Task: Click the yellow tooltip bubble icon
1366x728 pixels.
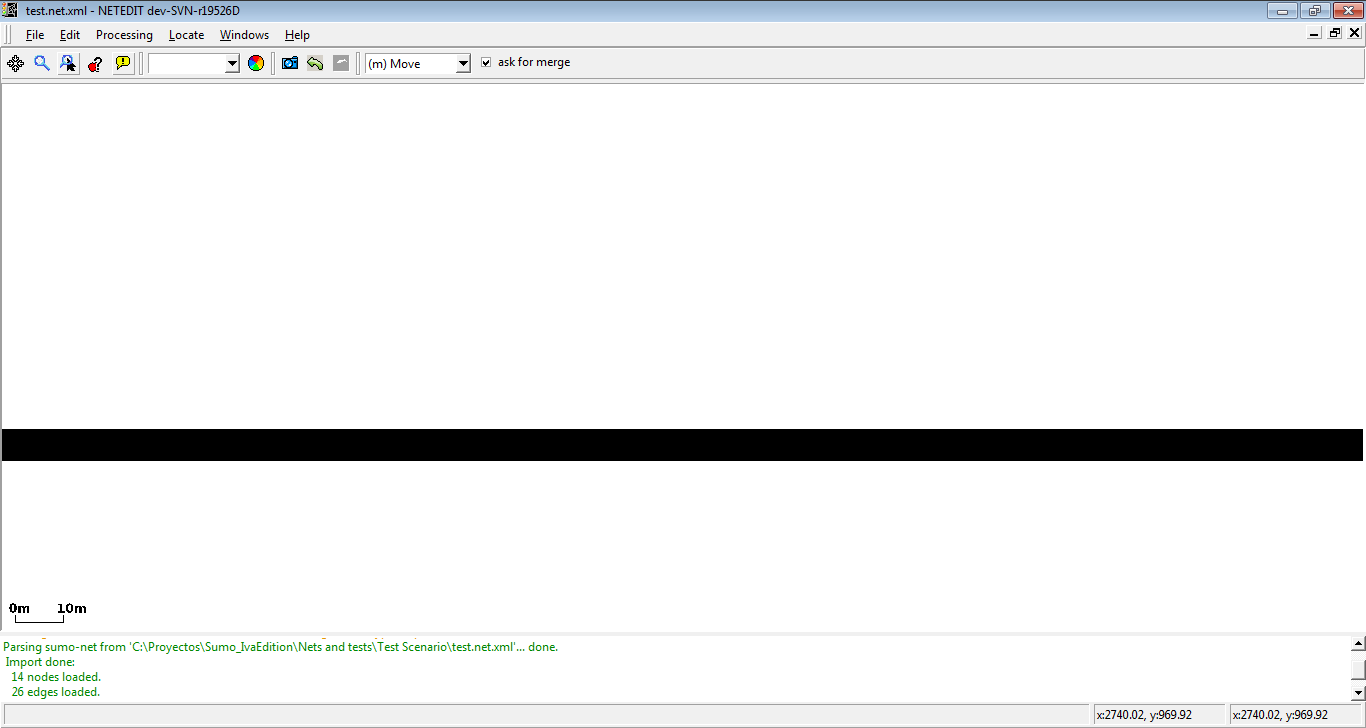Action: pyautogui.click(x=123, y=63)
